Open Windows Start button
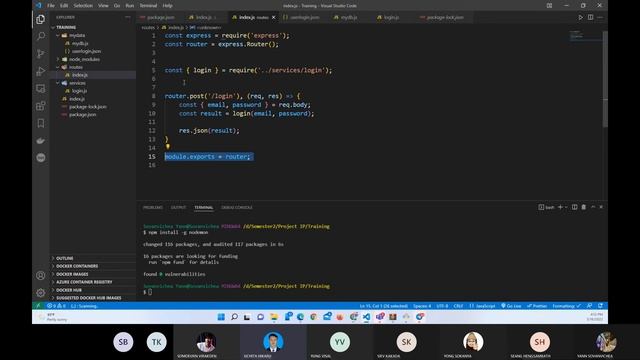The width and height of the screenshot is (640, 360). (221, 317)
